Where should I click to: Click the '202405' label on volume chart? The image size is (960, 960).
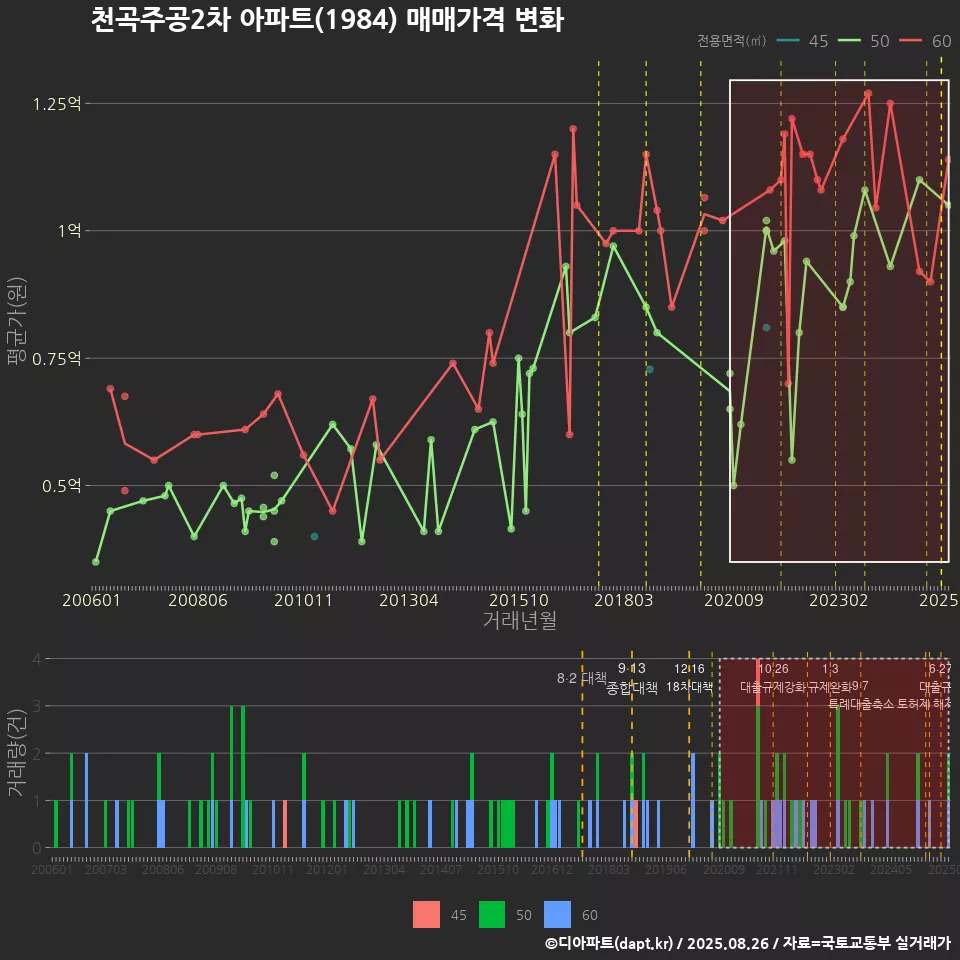(x=891, y=869)
